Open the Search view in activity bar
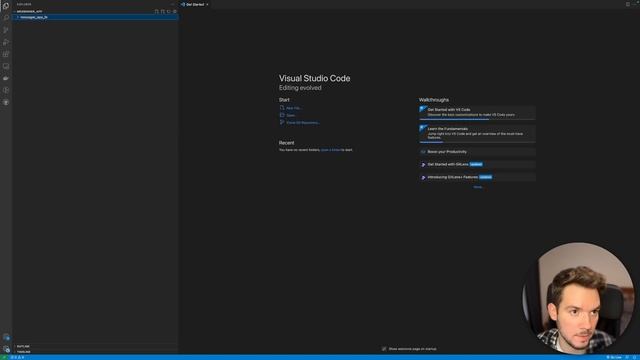The image size is (640, 360). pos(6,18)
